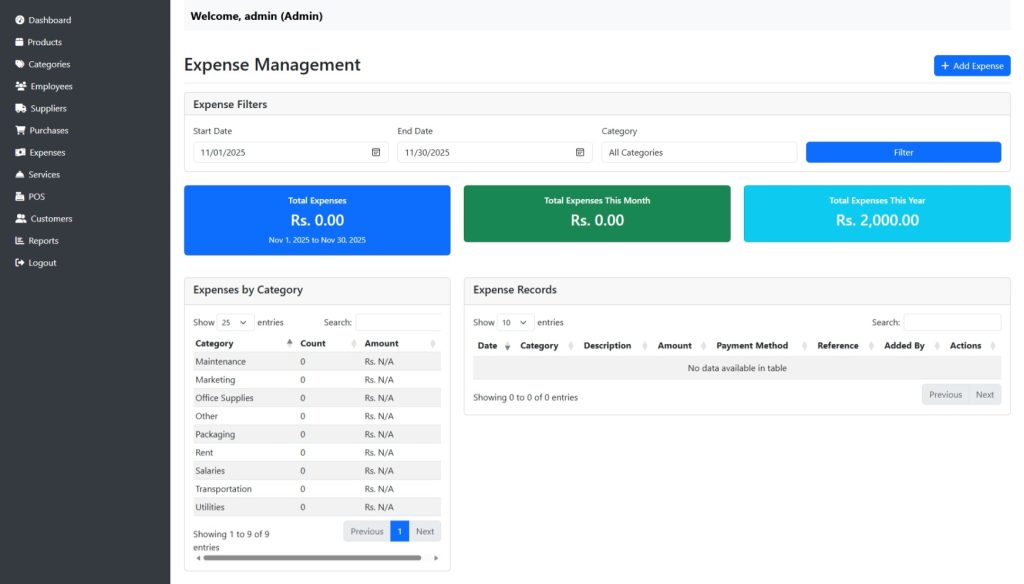This screenshot has width=1024, height=584.
Task: Click the Employees group icon
Action: [x=20, y=86]
